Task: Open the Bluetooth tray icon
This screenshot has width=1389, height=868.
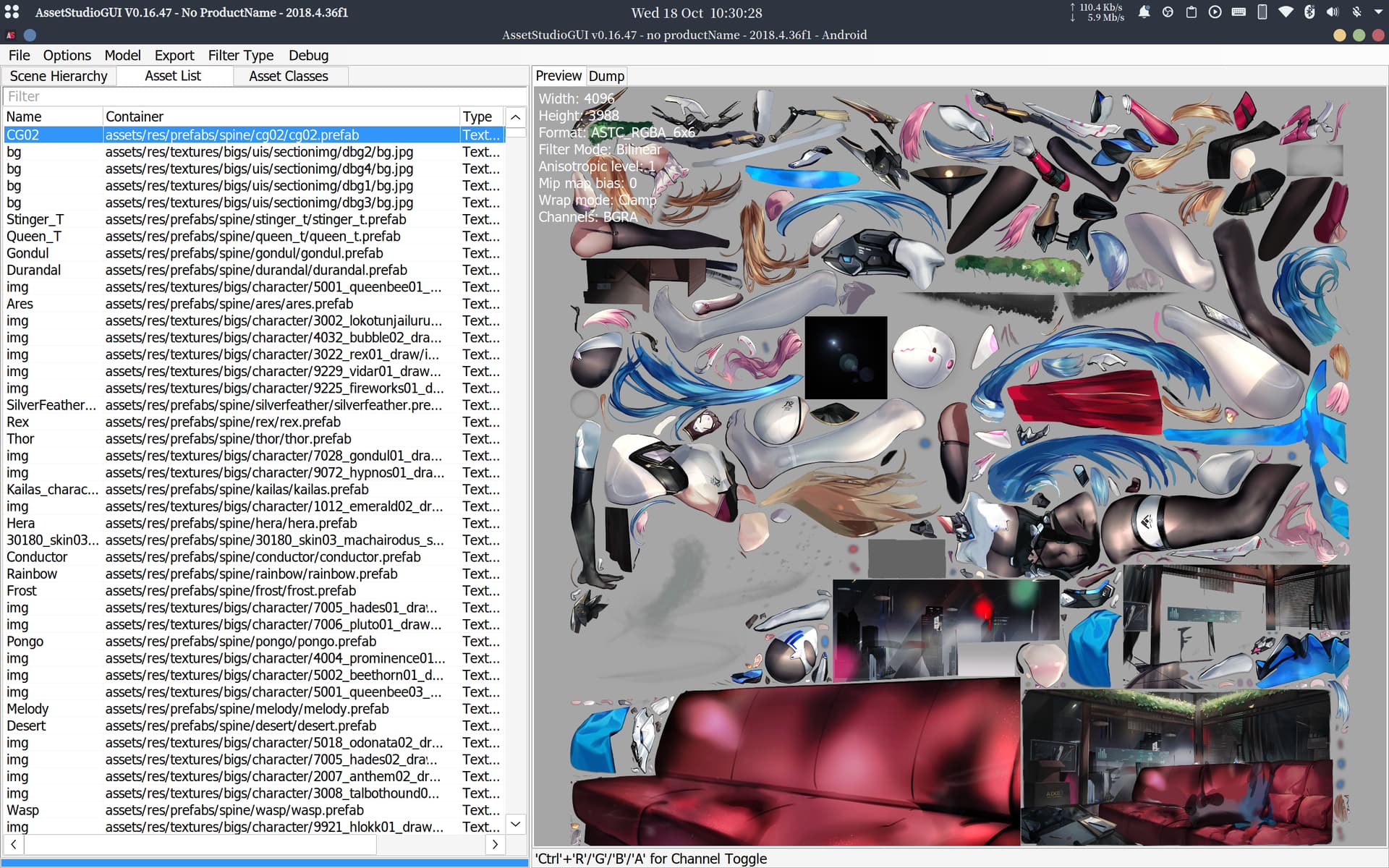Action: (x=1309, y=12)
